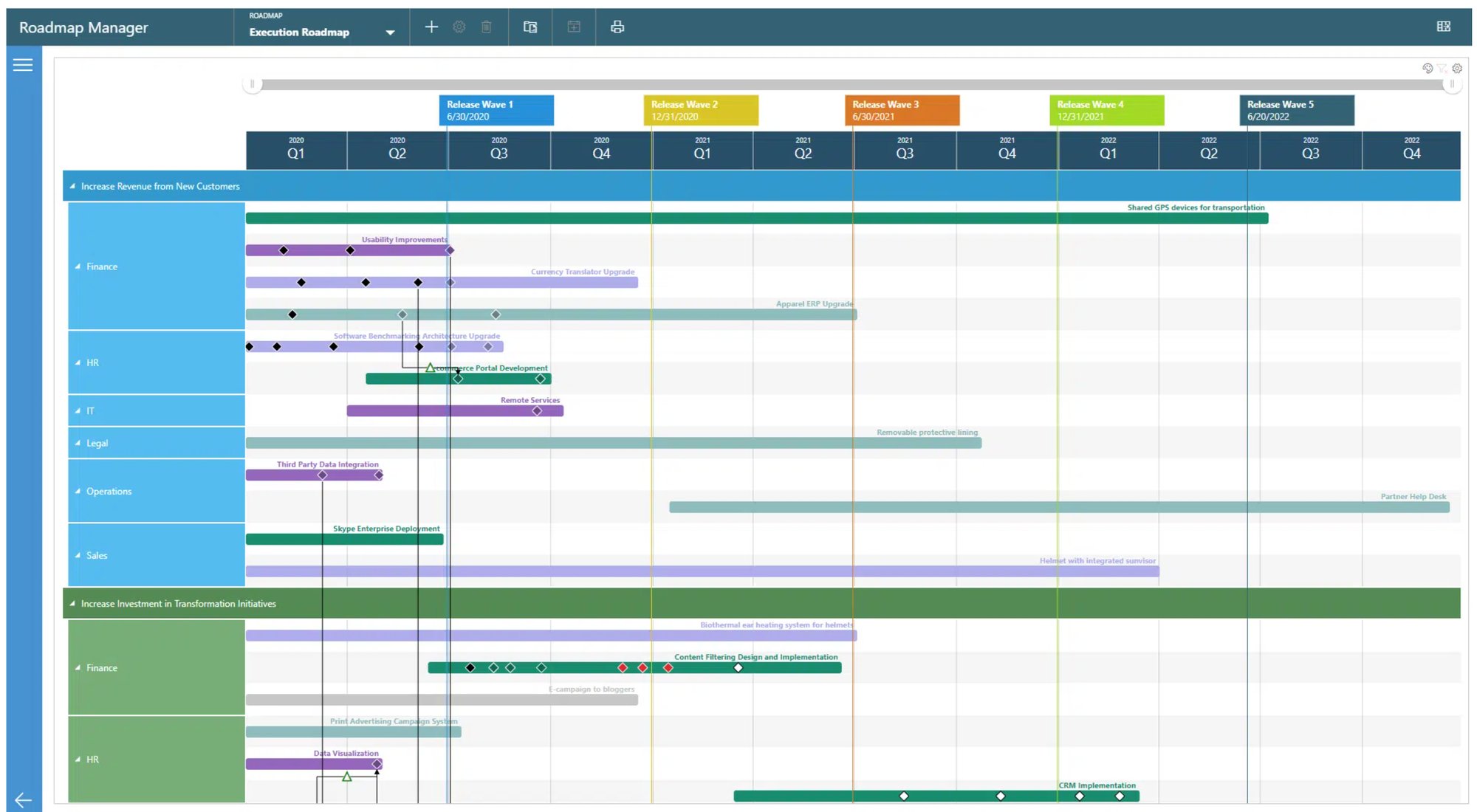Open chart settings gear below header
Image resolution: width=1477 pixels, height=812 pixels.
[x=1457, y=68]
